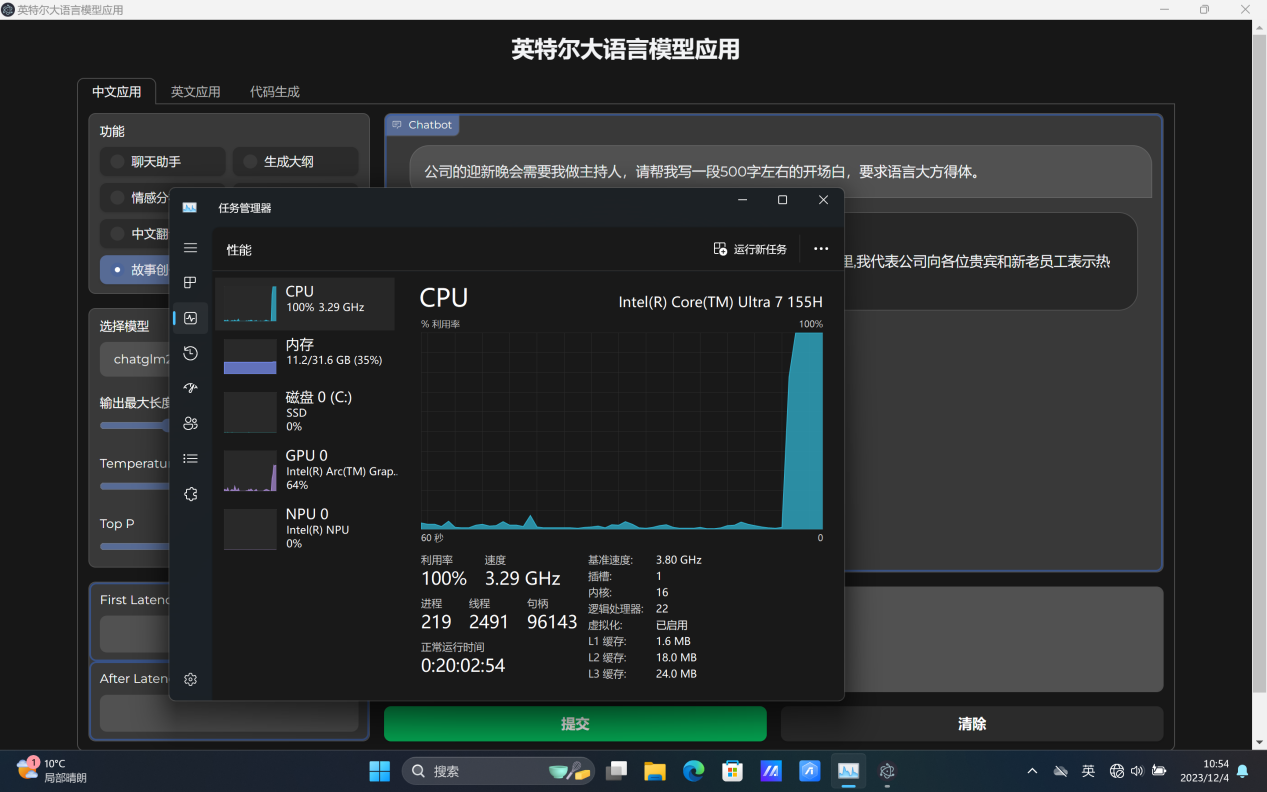Select the CPU performance entry

[305, 304]
